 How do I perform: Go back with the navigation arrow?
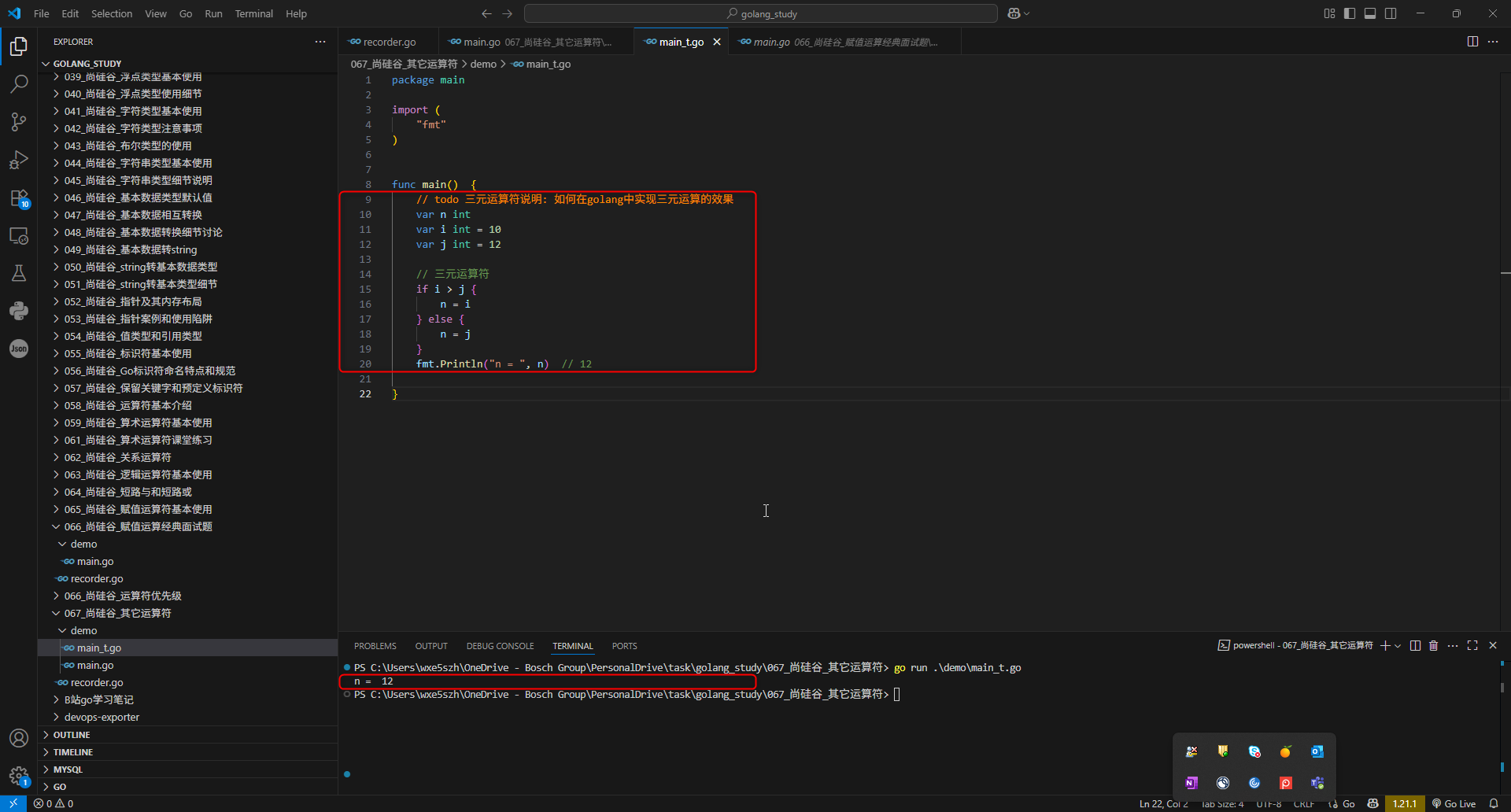tap(486, 13)
